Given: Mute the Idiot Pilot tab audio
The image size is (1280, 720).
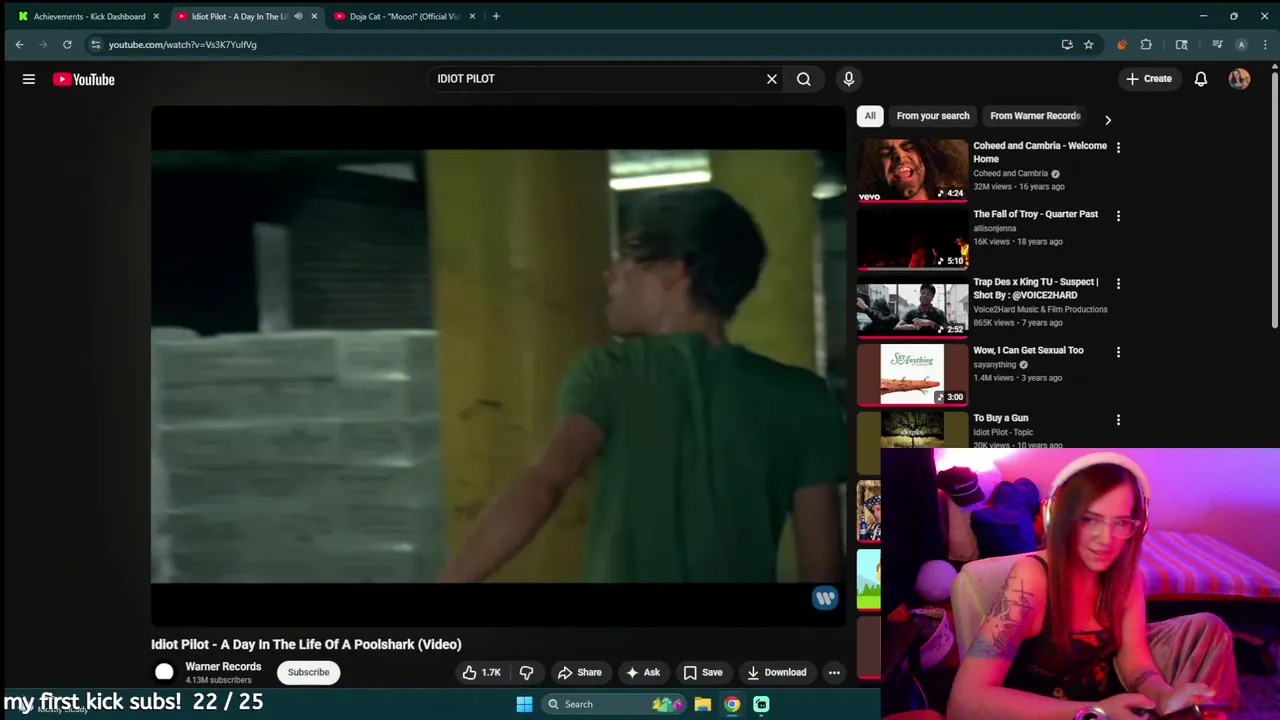Looking at the screenshot, I should [298, 16].
